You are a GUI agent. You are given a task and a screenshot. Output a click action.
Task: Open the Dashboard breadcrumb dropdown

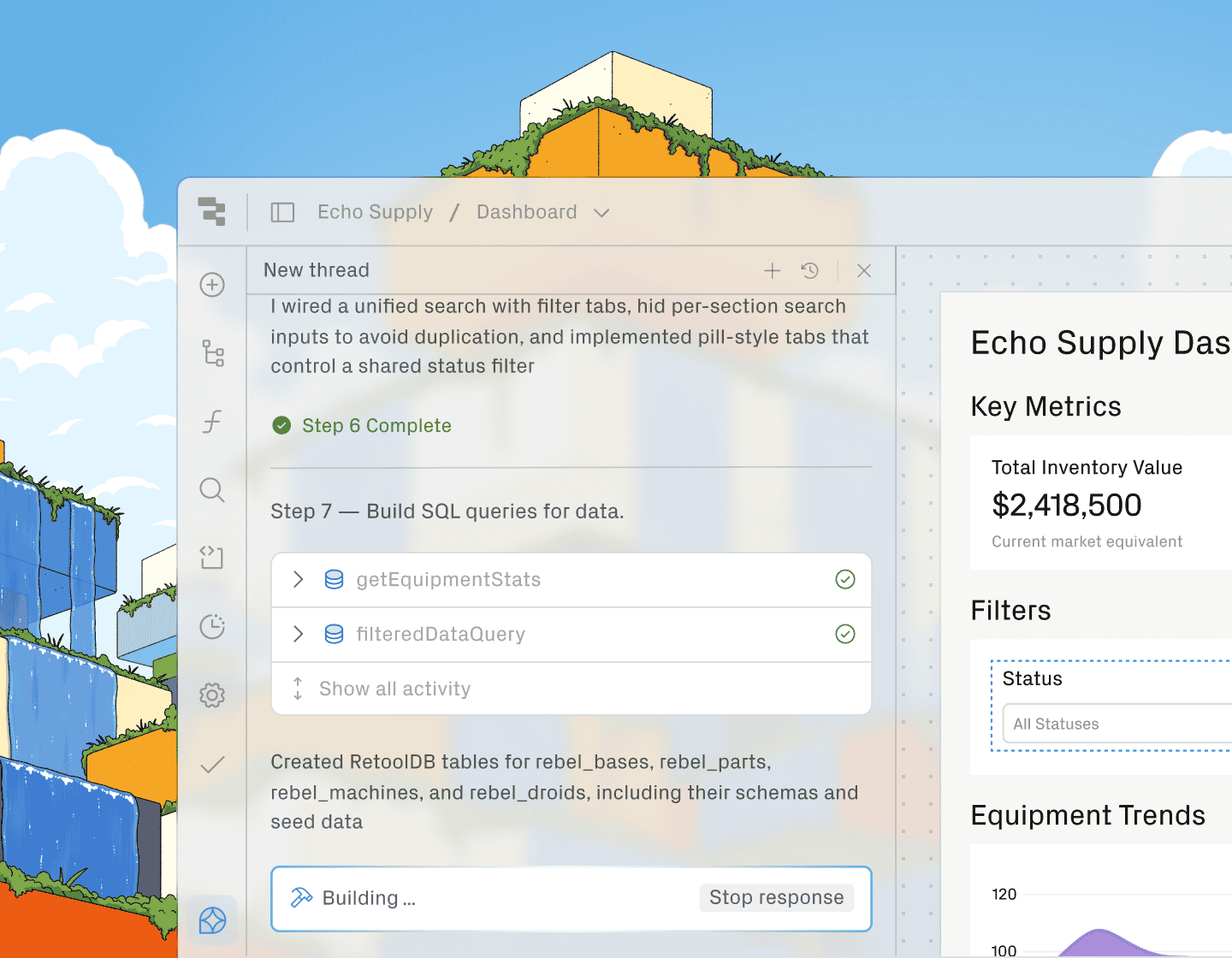point(601,212)
